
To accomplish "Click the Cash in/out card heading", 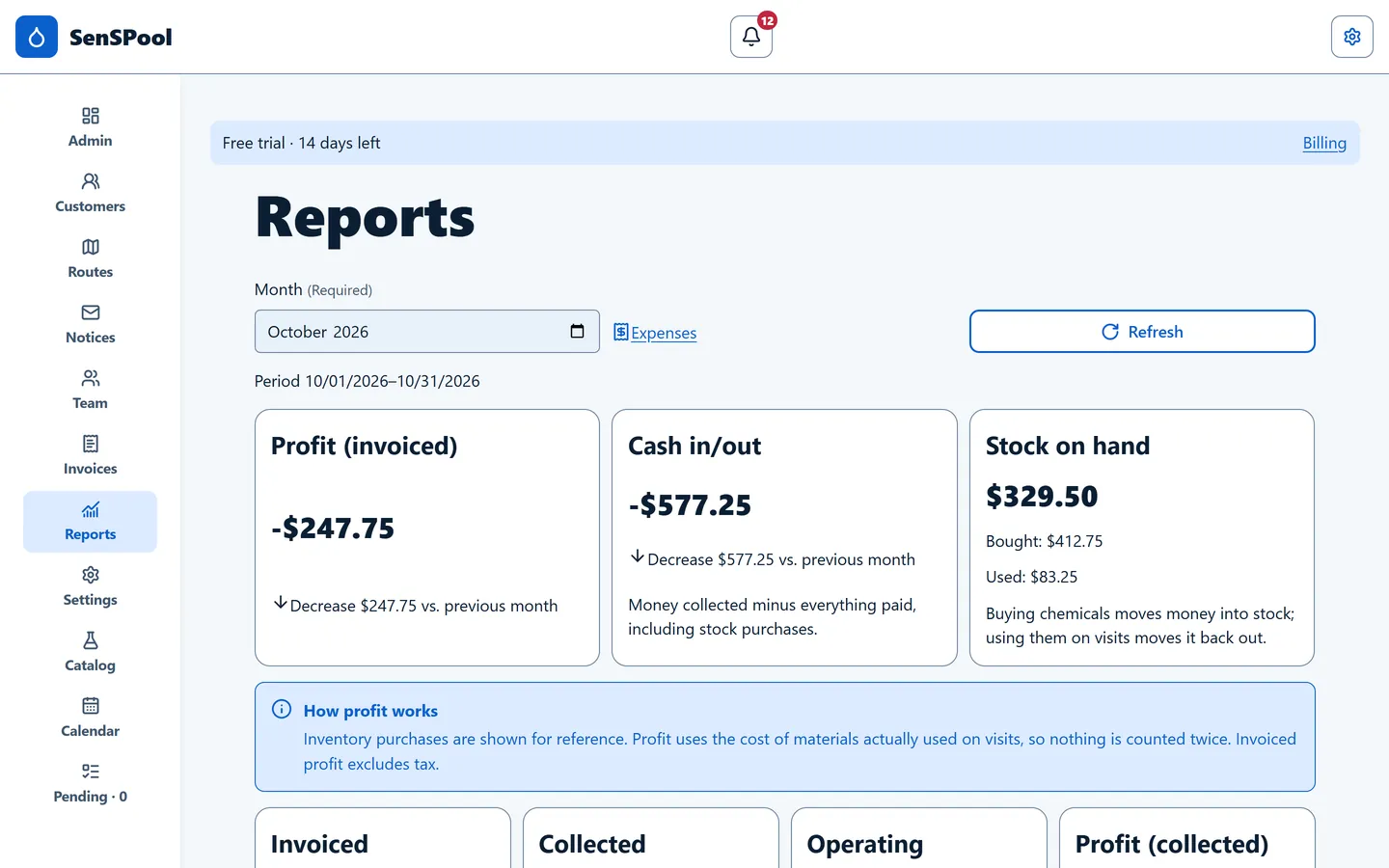I will (694, 446).
